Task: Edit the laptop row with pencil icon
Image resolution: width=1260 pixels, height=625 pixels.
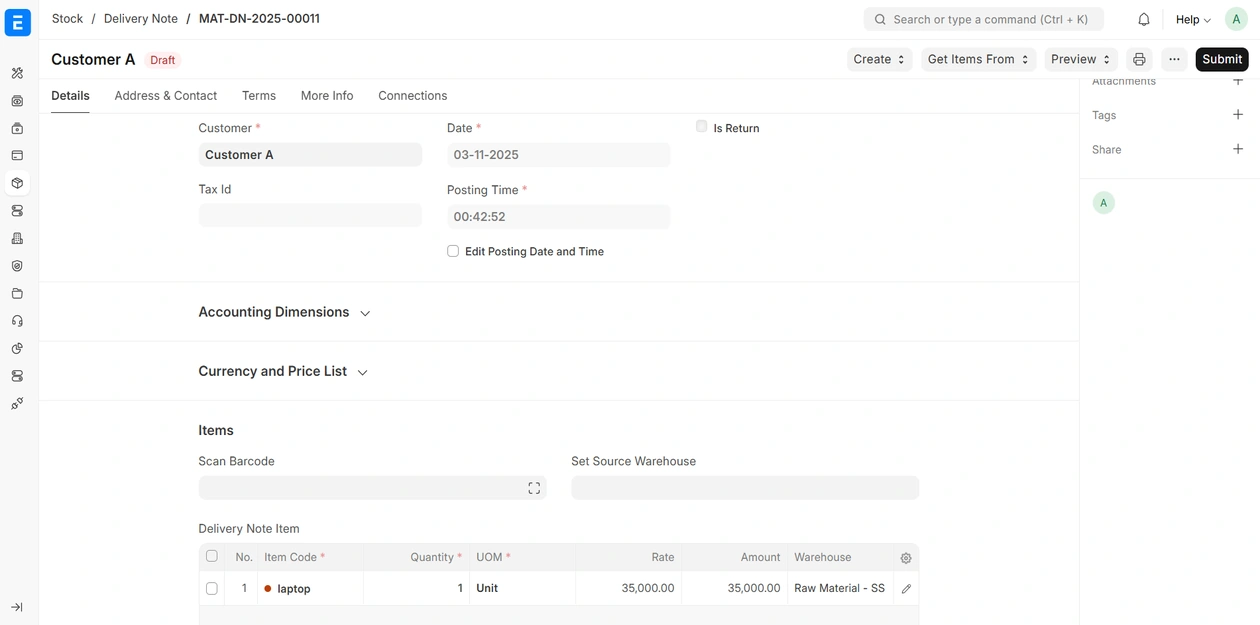Action: 906,589
